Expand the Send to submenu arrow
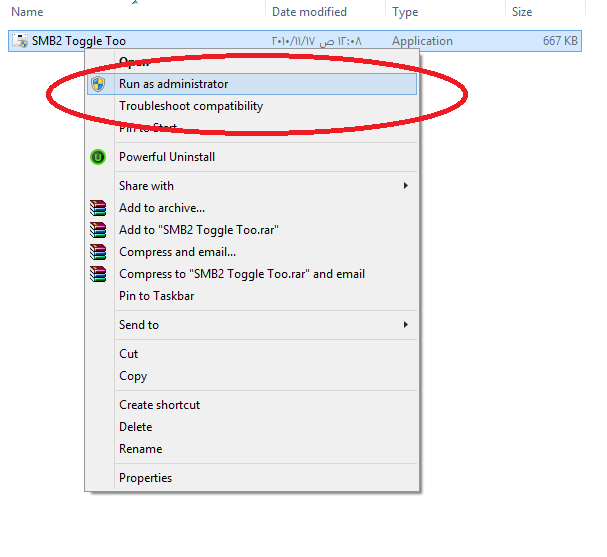The image size is (607, 557). (x=405, y=325)
